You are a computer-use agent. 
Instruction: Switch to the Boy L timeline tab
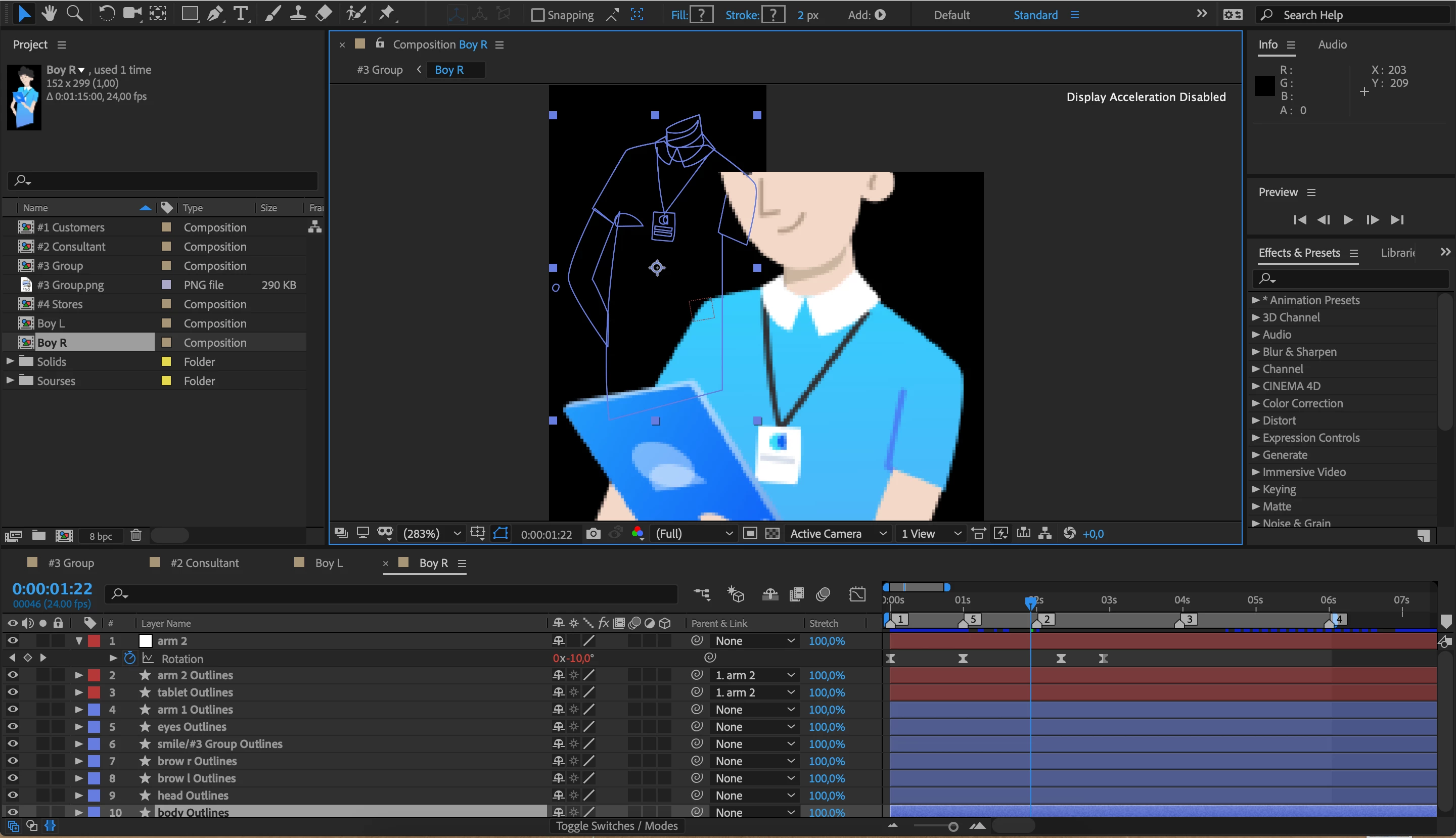[328, 563]
